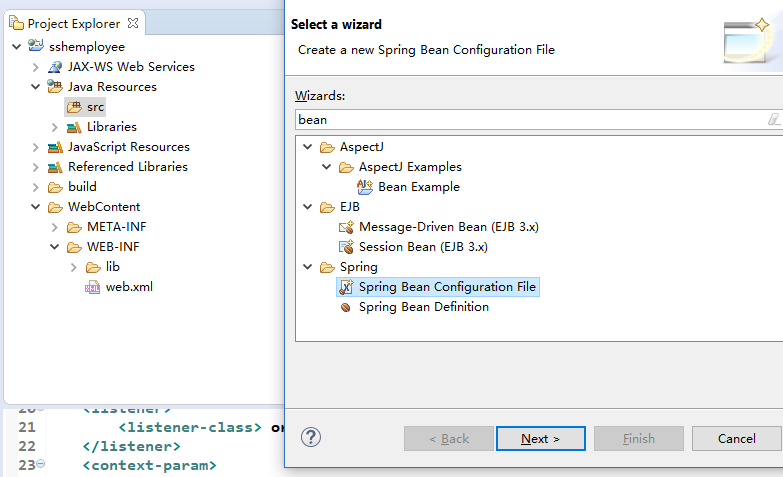Click the Spring Bean Configuration File icon
Screen dimensions: 783x477
click(x=346, y=287)
